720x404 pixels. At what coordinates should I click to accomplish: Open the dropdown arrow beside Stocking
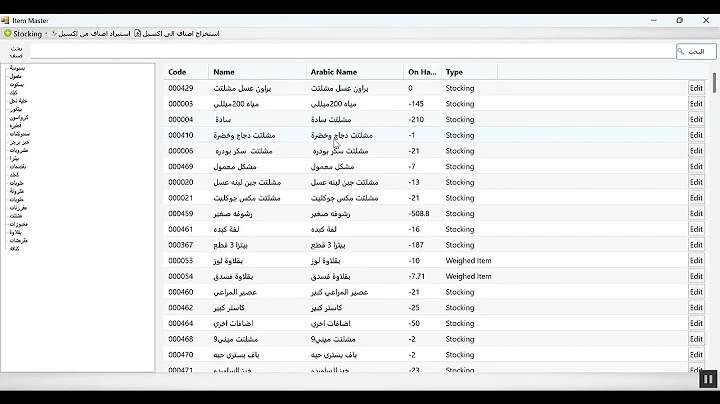46,34
